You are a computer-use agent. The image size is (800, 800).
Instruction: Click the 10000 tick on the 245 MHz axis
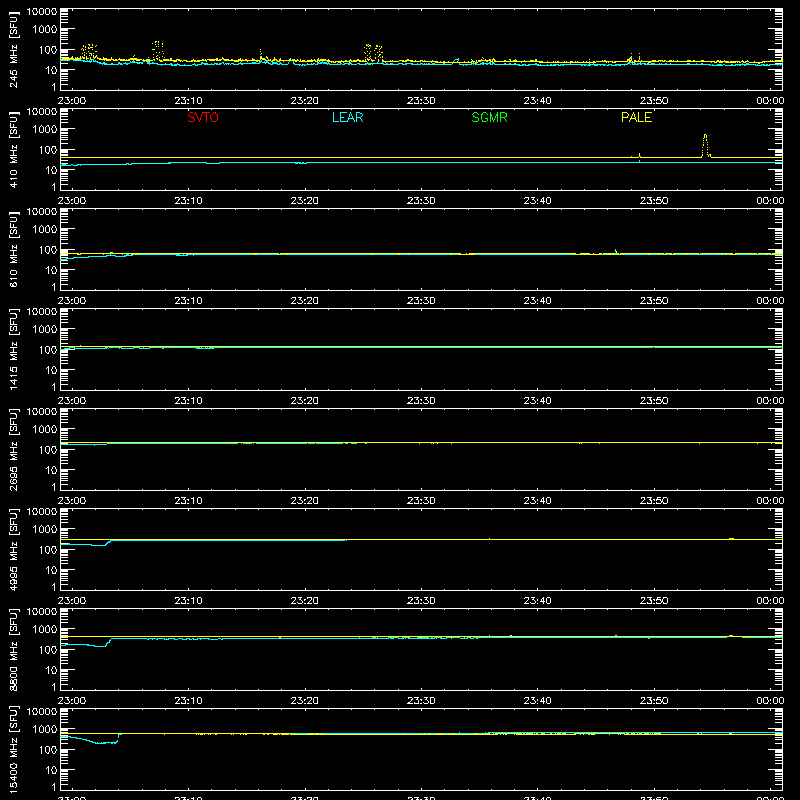pyautogui.click(x=42, y=12)
